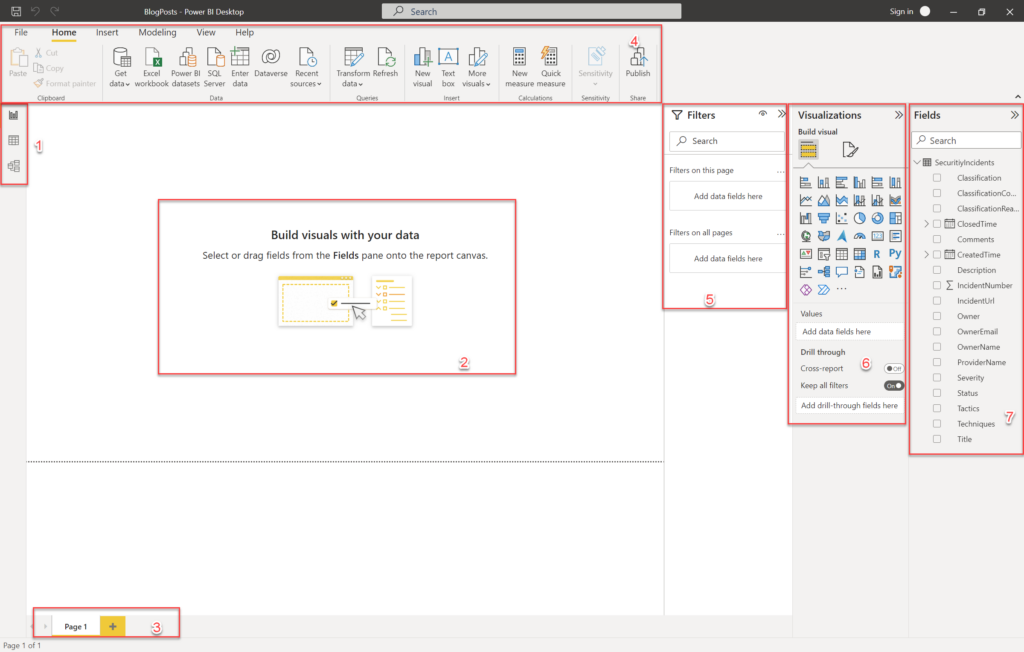
Task: Expand the CreatedTime date hierarchy
Action: click(926, 255)
